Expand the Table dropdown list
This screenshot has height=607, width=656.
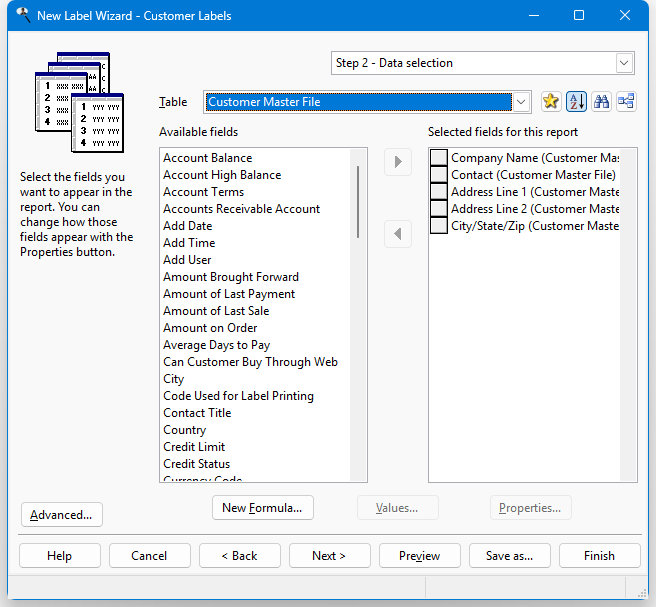click(520, 101)
